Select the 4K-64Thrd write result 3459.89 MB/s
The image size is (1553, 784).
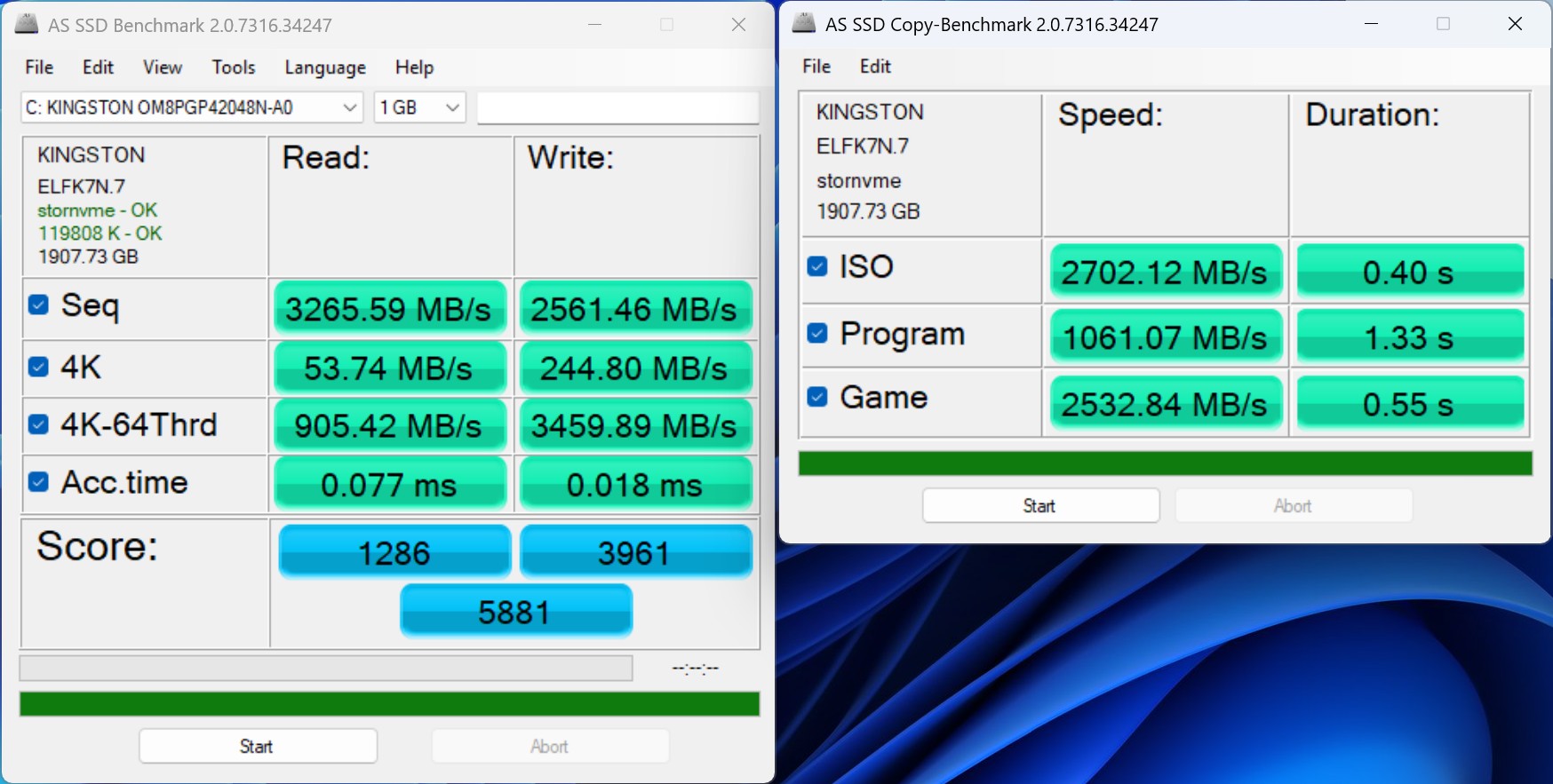635,425
